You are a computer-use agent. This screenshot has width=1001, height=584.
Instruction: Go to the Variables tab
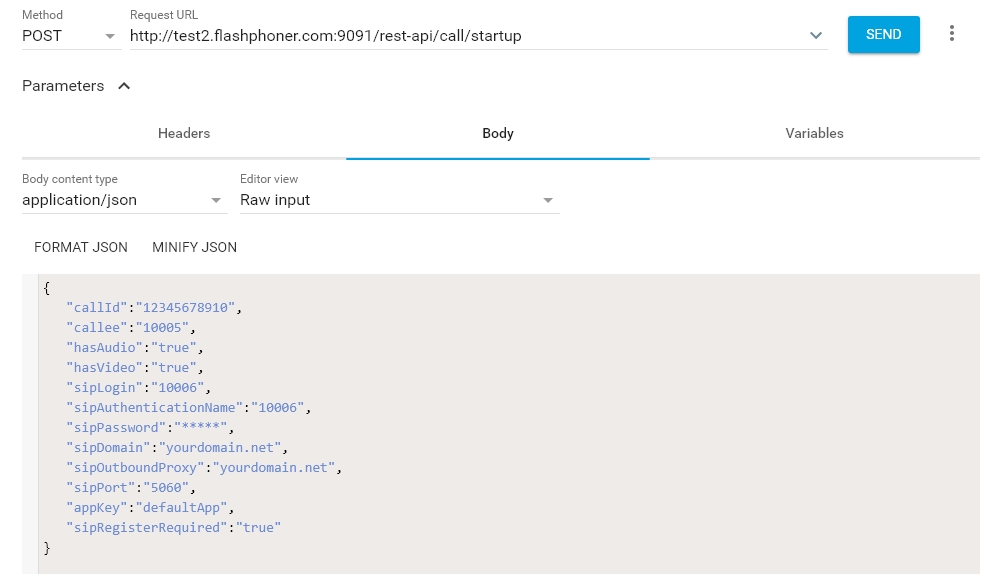pos(814,134)
